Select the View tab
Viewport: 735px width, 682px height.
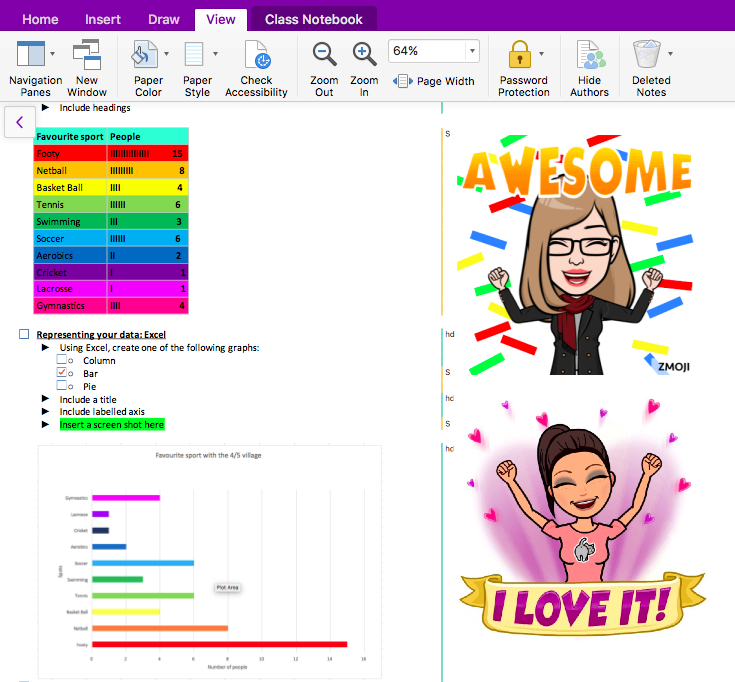click(221, 20)
